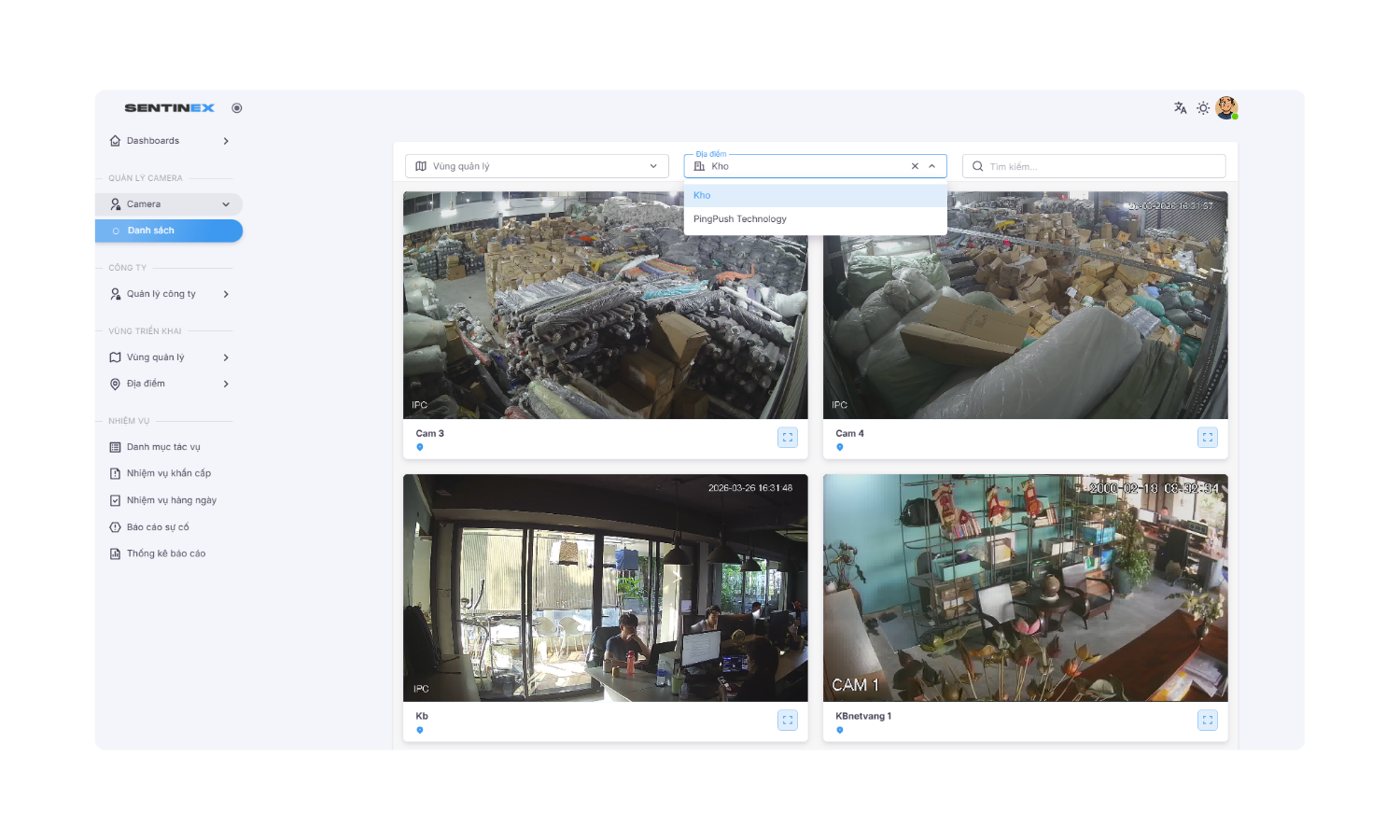This screenshot has width=1400, height=840.
Task: Click the location pin under Cam 3
Action: 420,448
